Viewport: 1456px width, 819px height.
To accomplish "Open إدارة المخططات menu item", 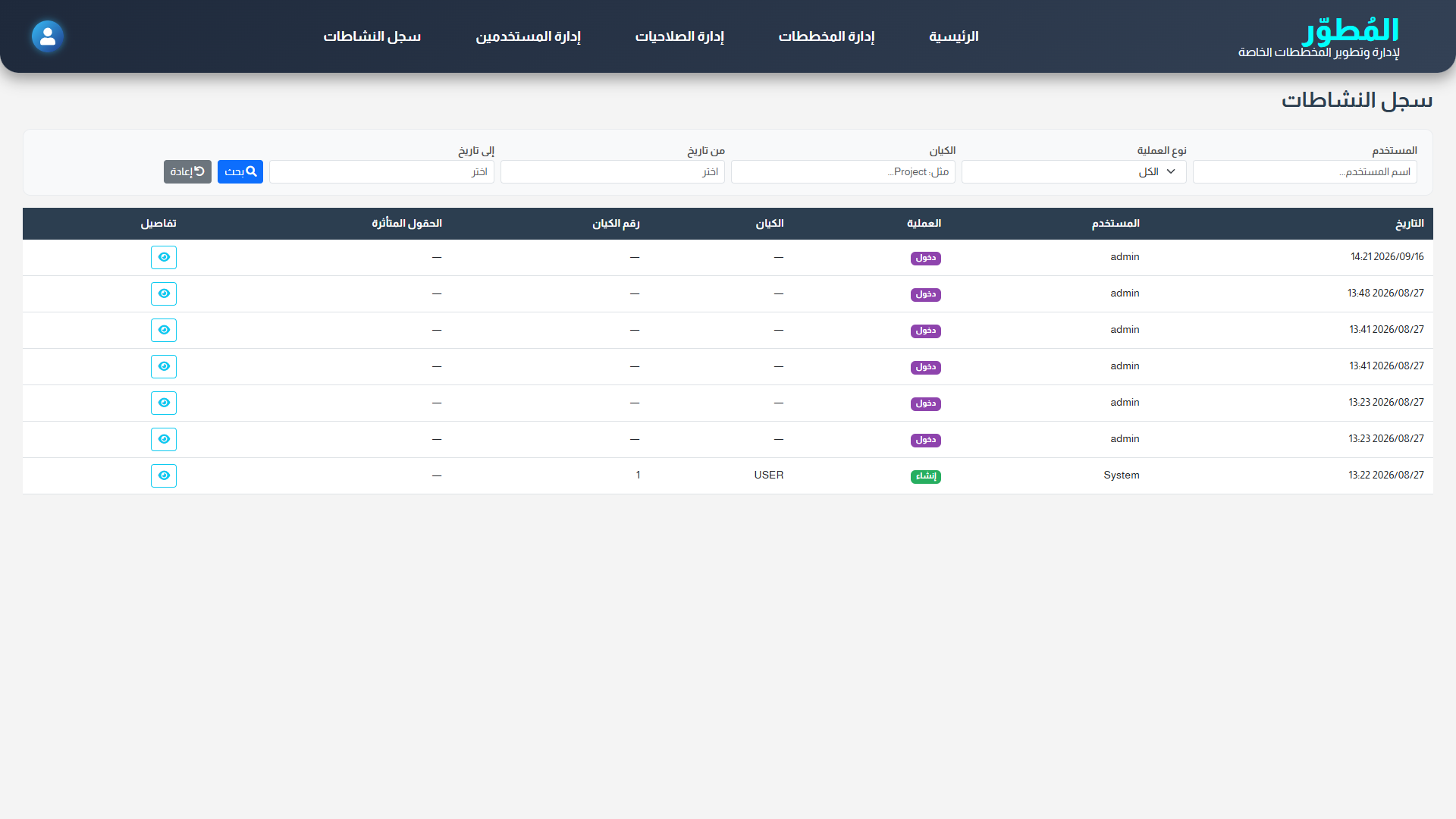I will tap(827, 36).
